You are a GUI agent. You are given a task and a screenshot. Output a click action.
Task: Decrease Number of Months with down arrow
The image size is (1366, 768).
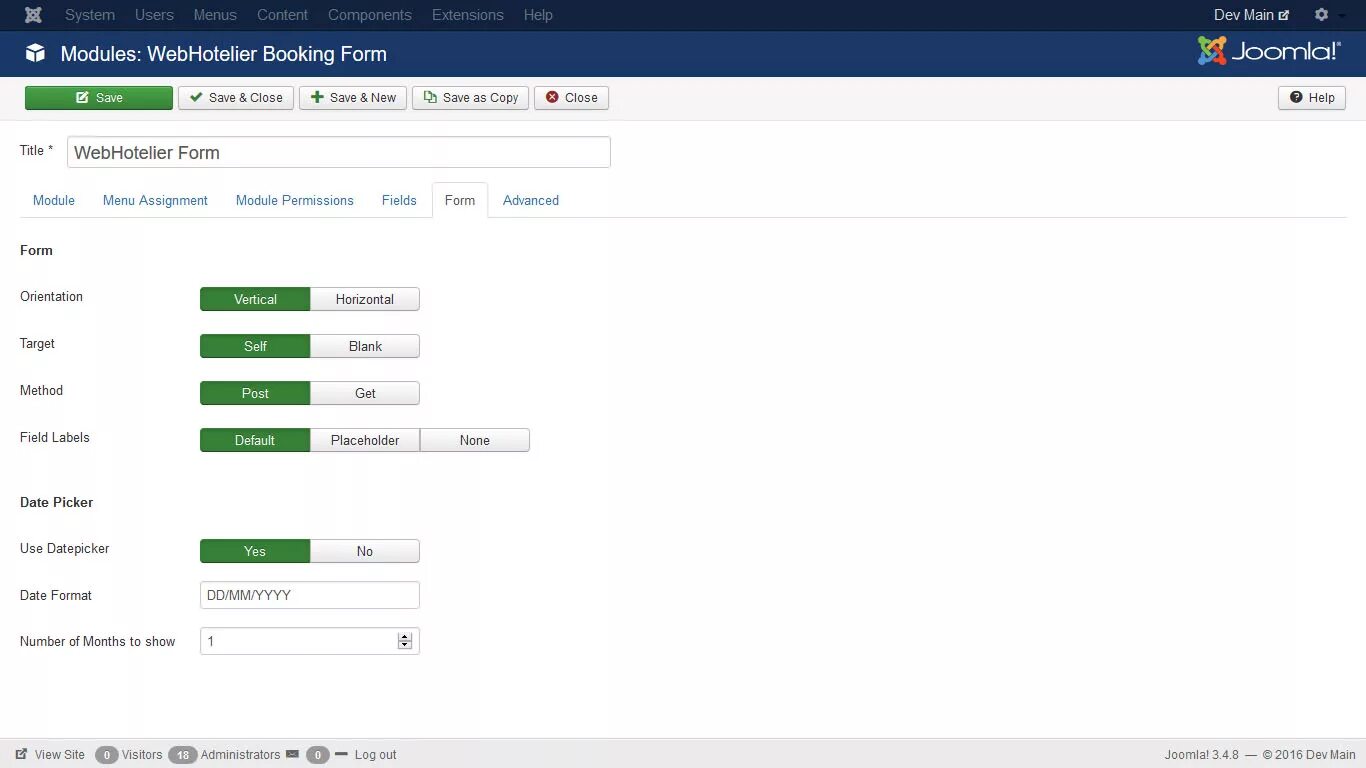[405, 645]
